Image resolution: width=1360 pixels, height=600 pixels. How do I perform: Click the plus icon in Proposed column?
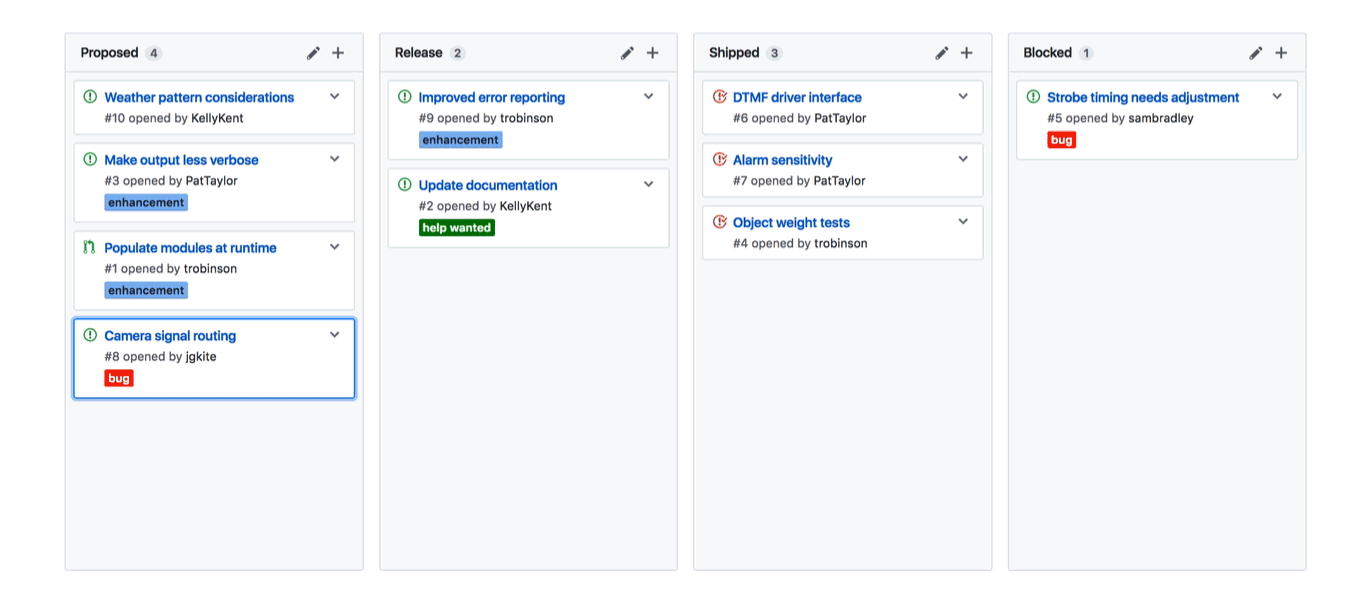(x=338, y=53)
